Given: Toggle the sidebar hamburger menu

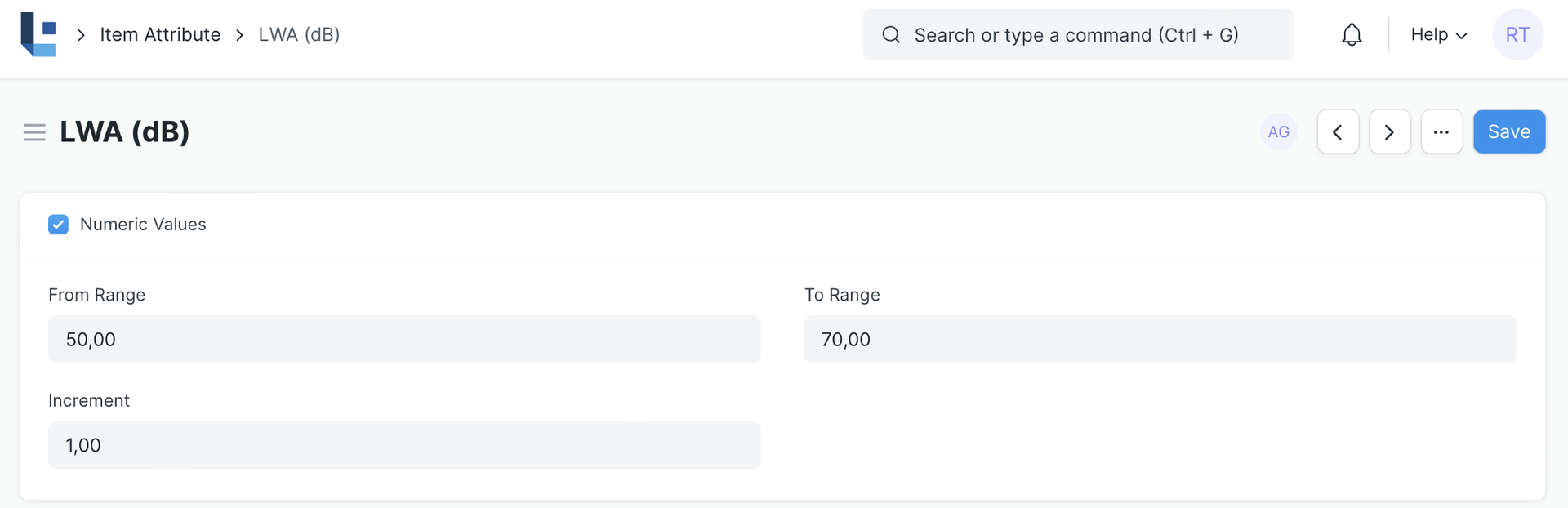Looking at the screenshot, I should [x=34, y=132].
